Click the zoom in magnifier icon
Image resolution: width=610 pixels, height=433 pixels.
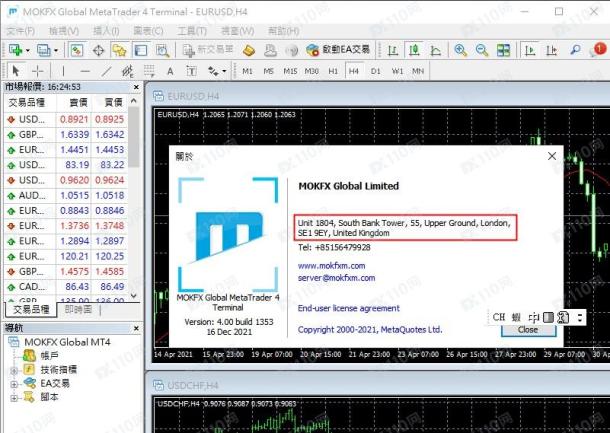460,50
